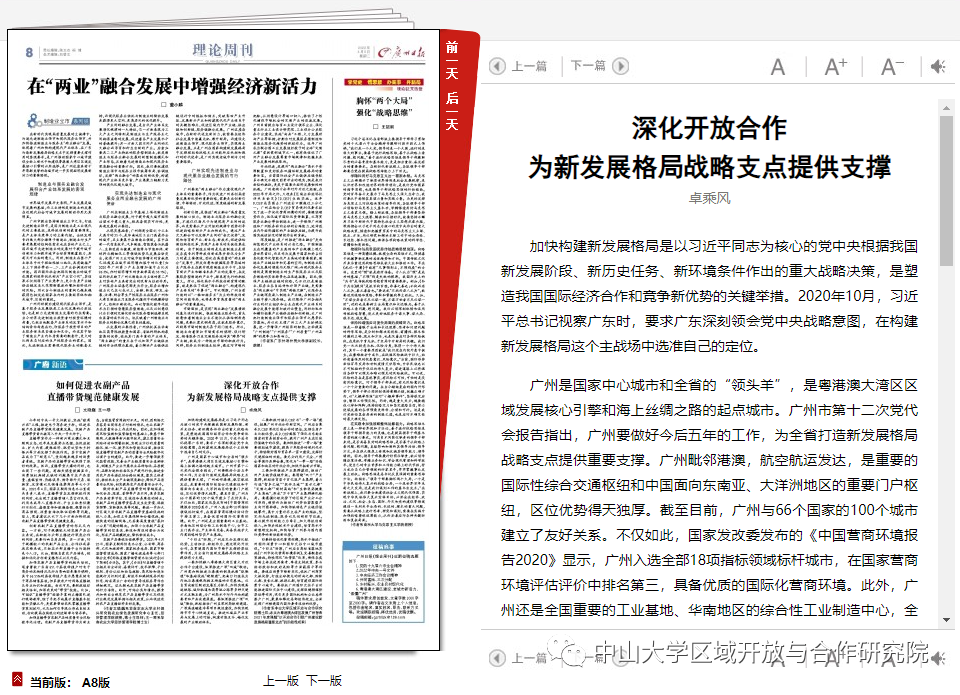
Task: Open the blue 征稿启事 notice box
Action: click(x=383, y=582)
